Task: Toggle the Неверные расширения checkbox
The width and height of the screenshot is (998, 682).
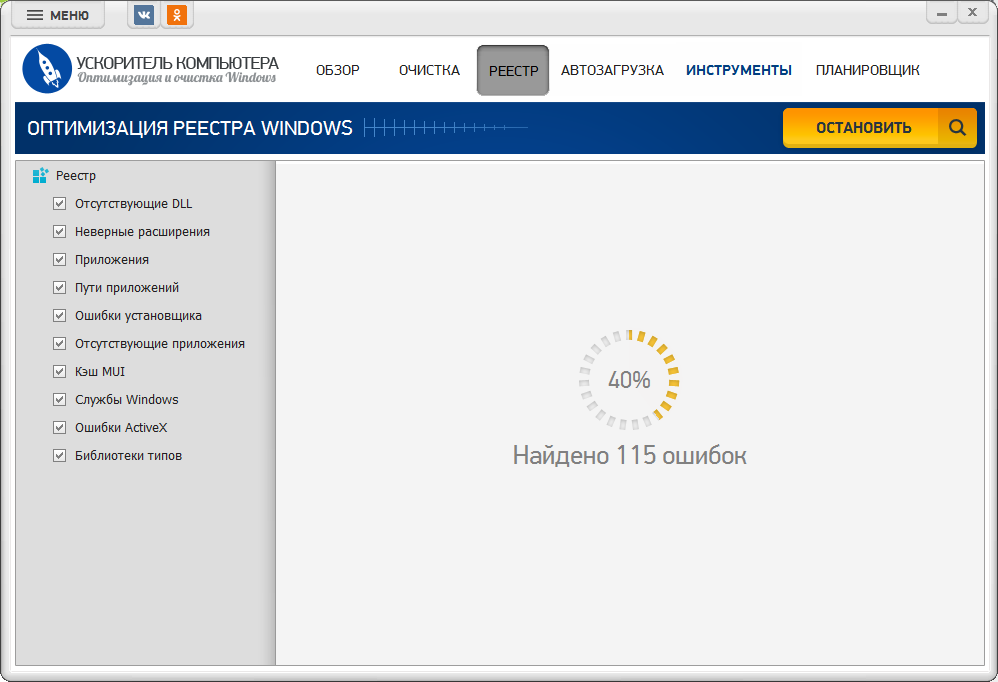Action: pos(59,232)
